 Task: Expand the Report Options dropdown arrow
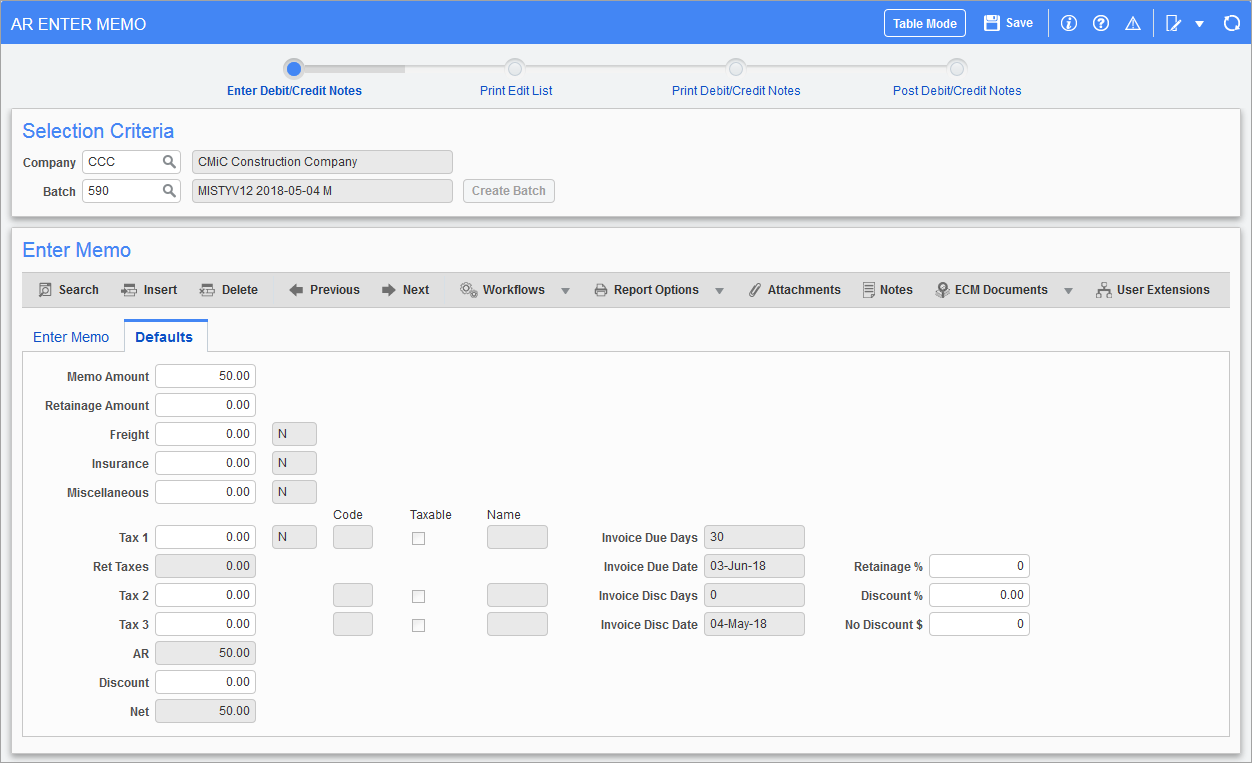[719, 291]
